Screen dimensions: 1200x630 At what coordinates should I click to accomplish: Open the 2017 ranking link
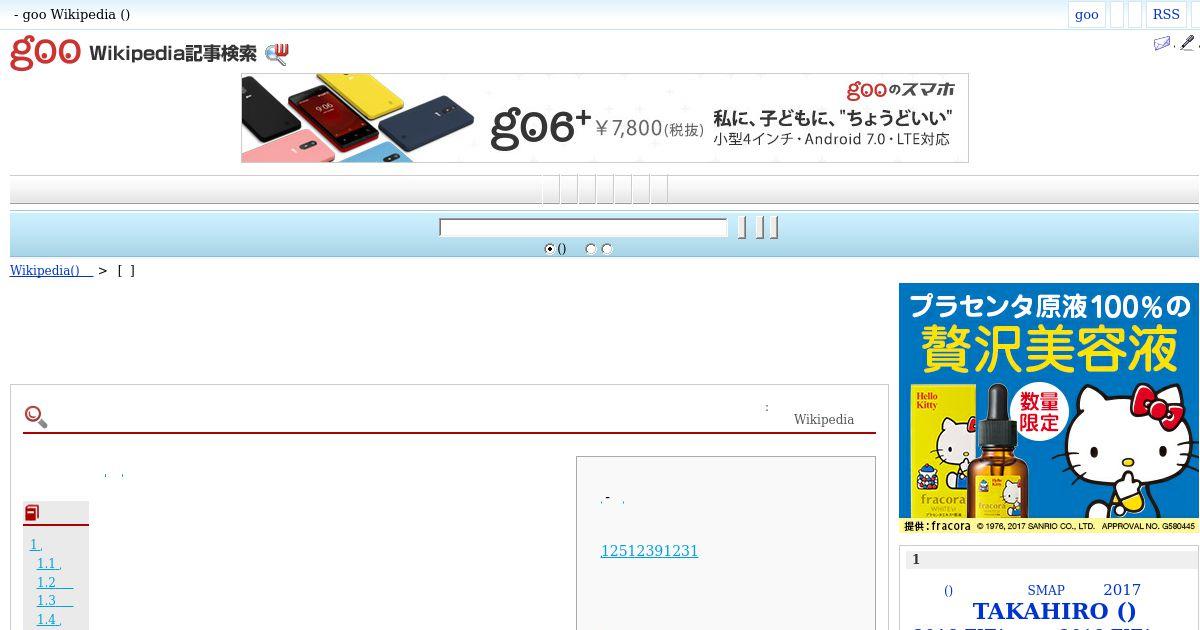point(1122,590)
